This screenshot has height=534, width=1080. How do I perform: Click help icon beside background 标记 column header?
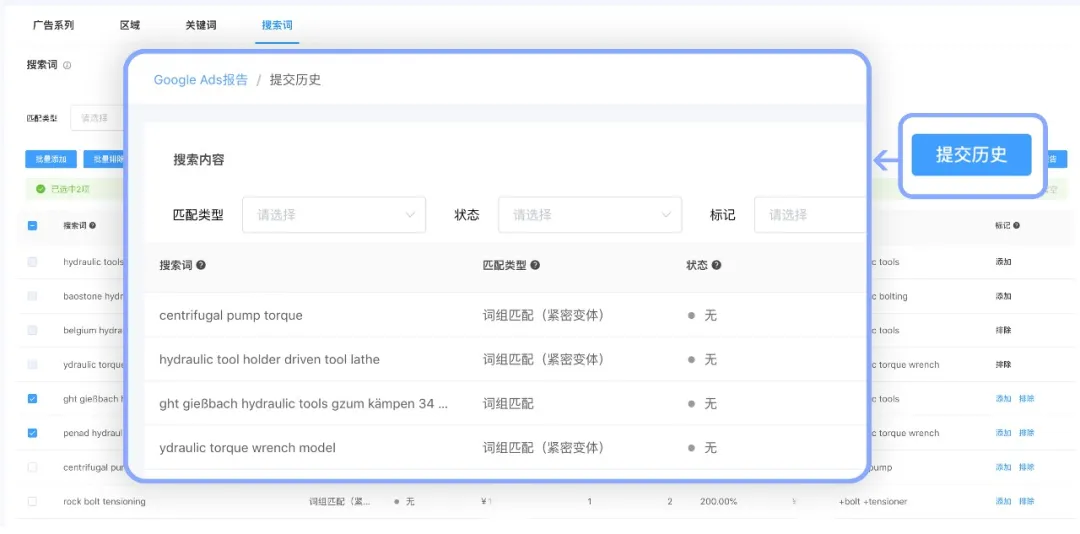click(1016, 225)
